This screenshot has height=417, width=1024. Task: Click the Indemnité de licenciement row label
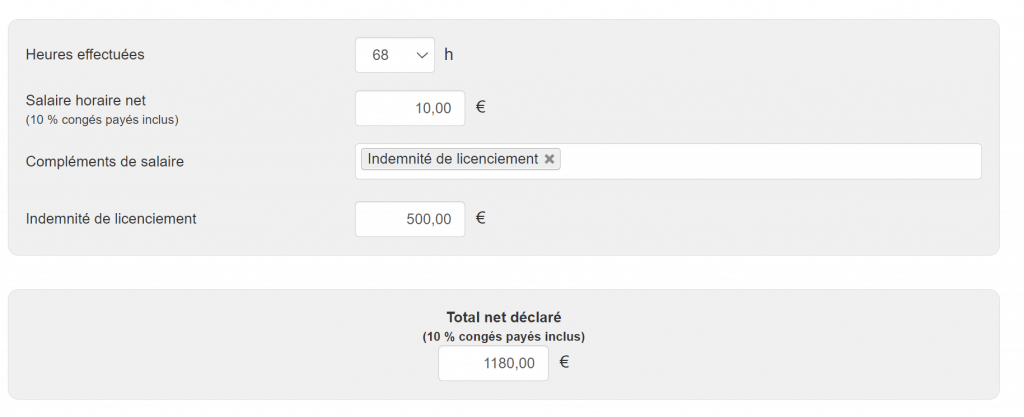111,218
